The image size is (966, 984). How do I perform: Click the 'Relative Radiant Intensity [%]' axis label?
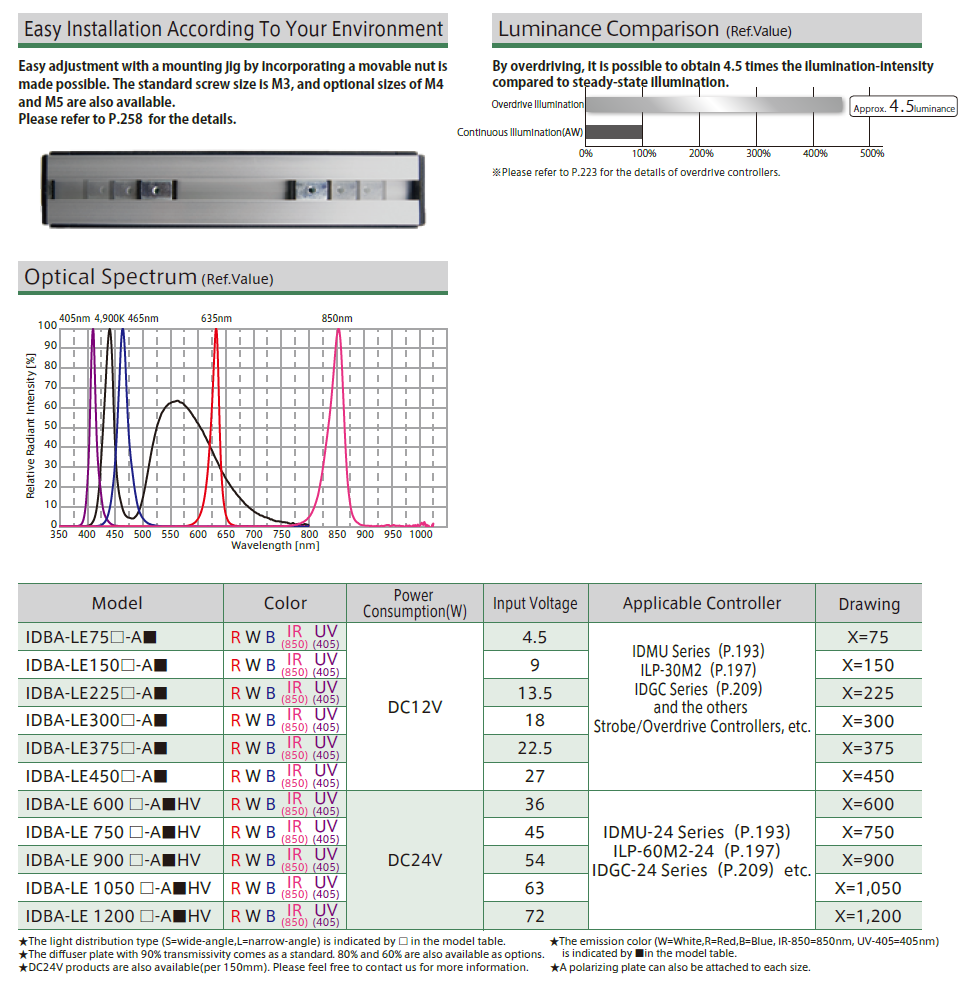point(30,426)
